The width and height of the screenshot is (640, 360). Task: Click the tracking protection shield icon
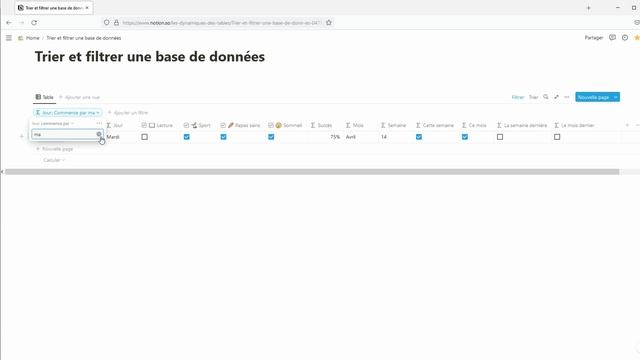point(107,23)
